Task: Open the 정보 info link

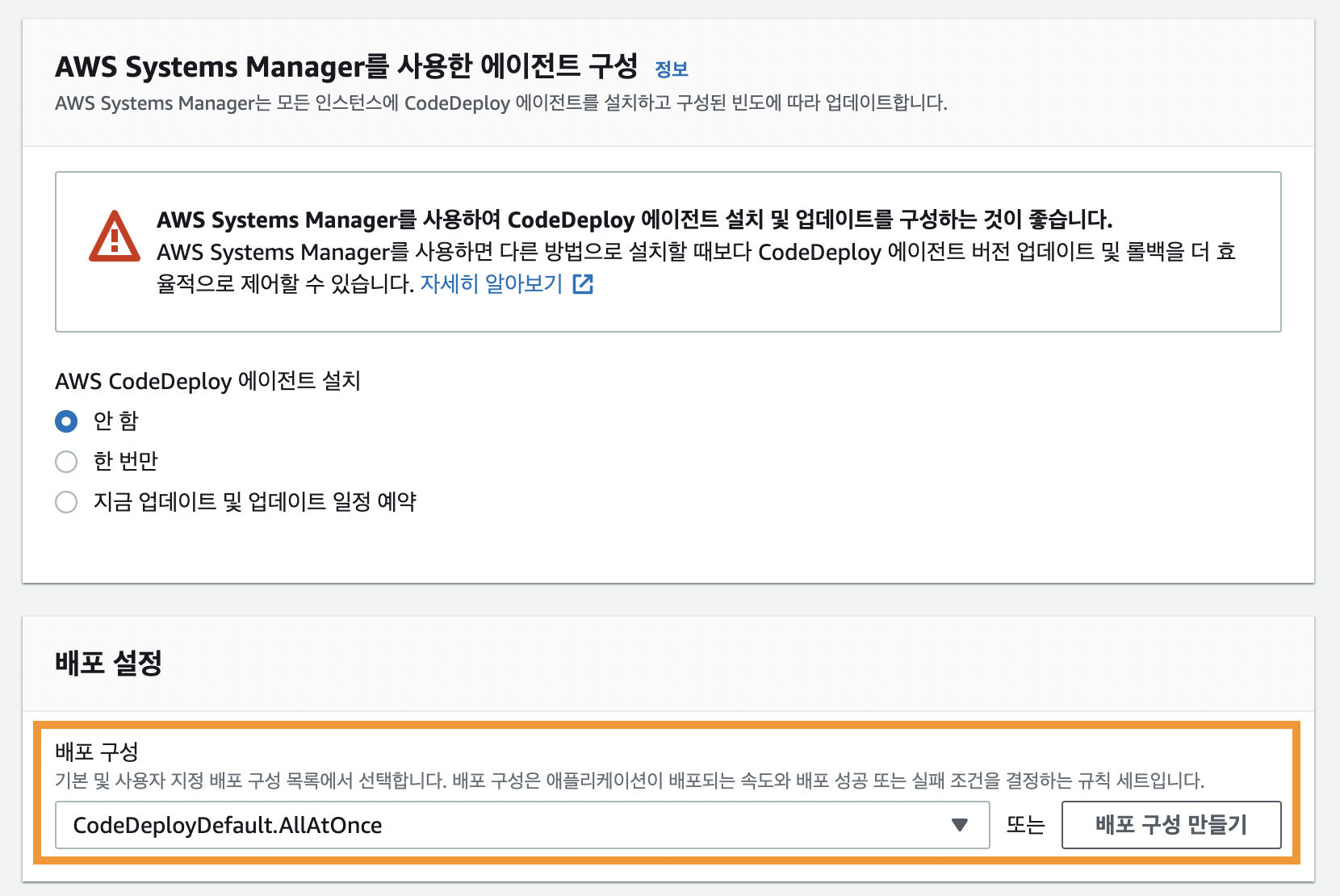Action: [x=672, y=69]
